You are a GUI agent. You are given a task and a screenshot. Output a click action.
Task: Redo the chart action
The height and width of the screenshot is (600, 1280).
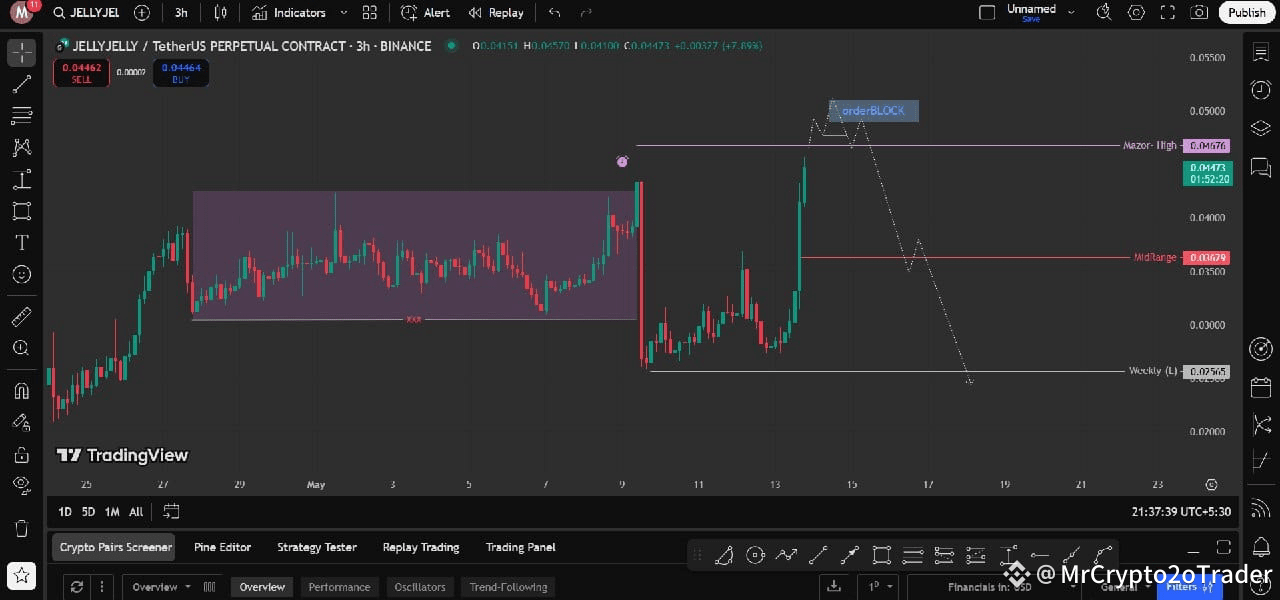pos(586,13)
